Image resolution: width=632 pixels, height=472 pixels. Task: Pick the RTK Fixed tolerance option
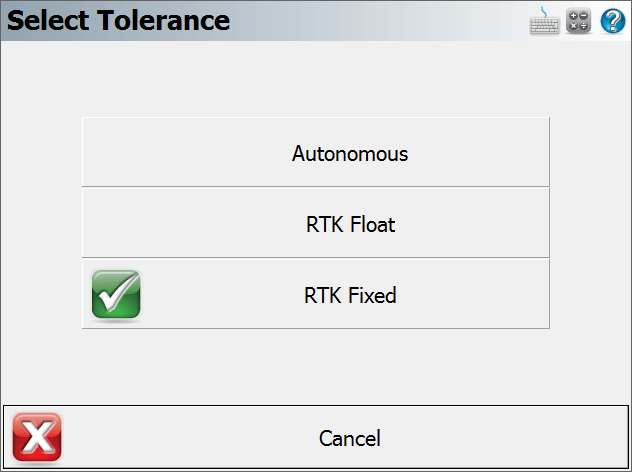click(x=316, y=294)
